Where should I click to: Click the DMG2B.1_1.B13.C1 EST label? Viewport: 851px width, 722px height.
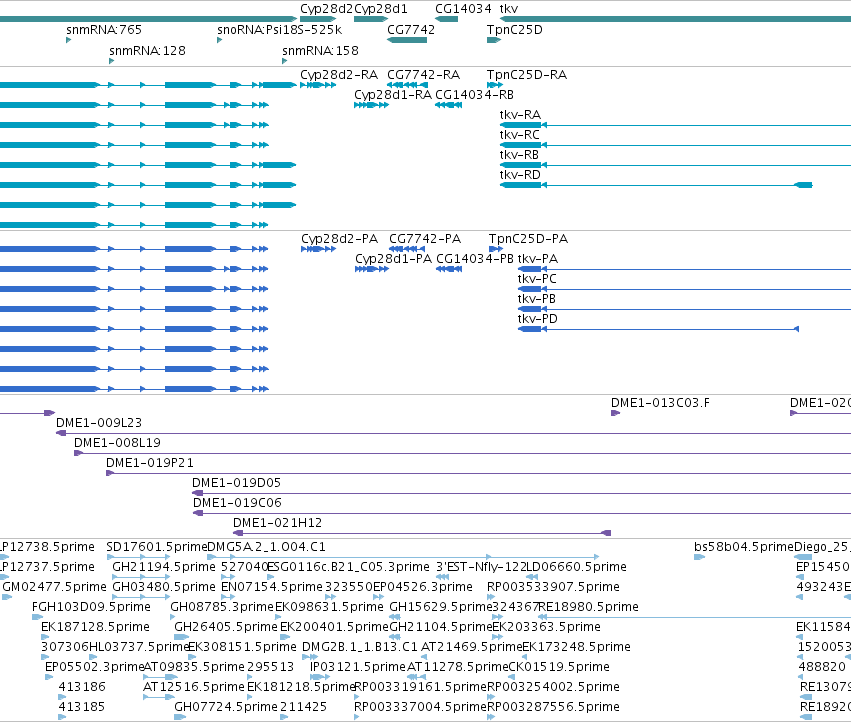(360, 648)
